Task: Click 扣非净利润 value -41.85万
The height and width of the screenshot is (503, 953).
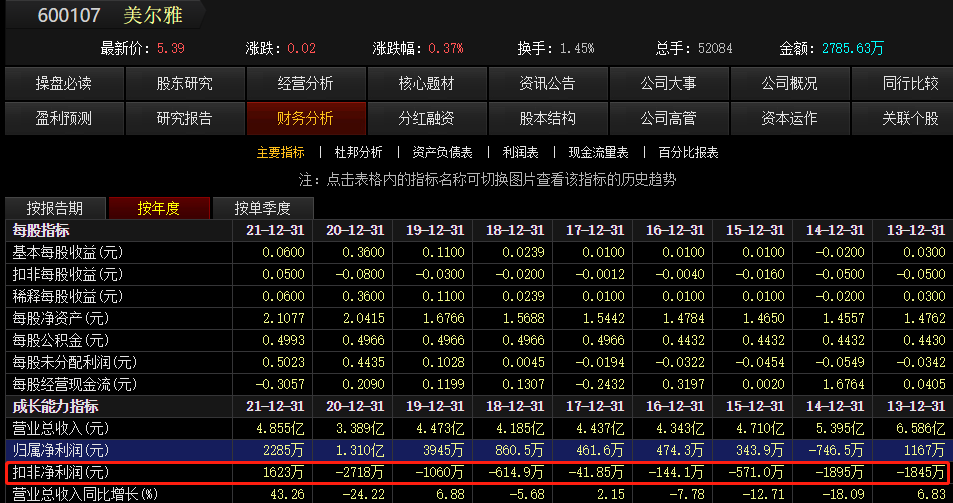Action: (596, 472)
